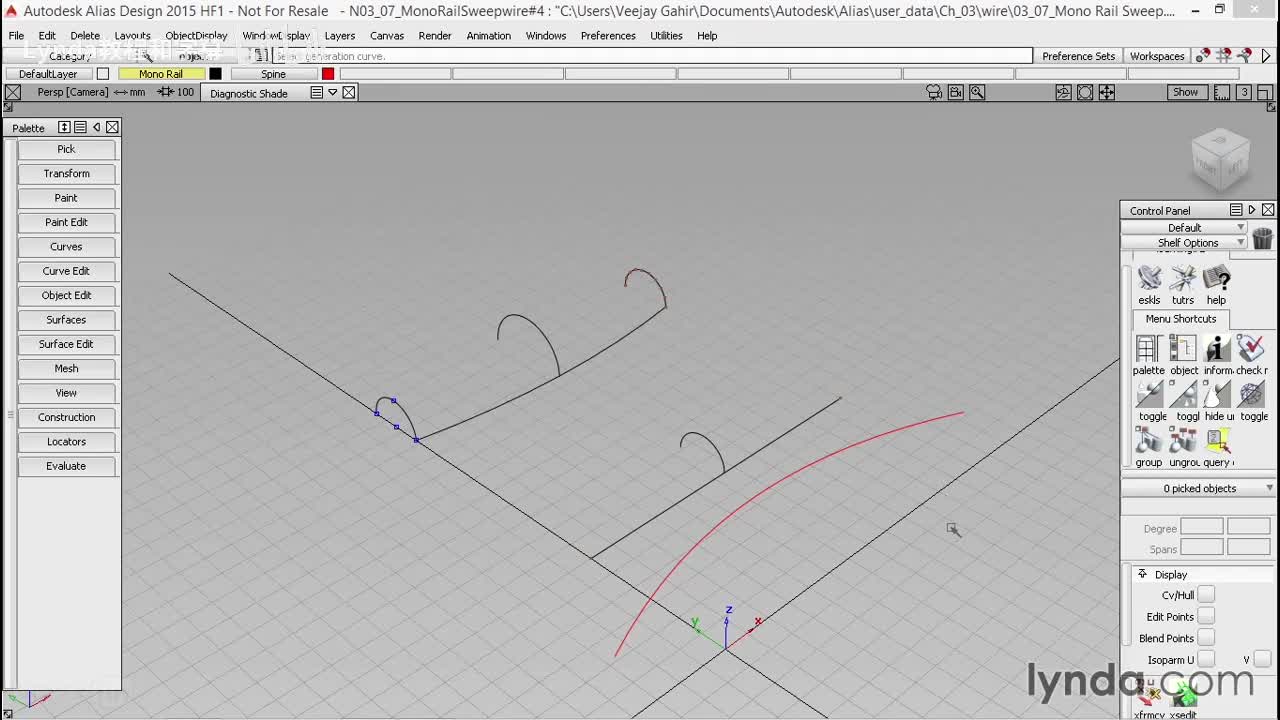Click the object lister shortcut icon
Image resolution: width=1280 pixels, height=720 pixels.
tap(1183, 348)
